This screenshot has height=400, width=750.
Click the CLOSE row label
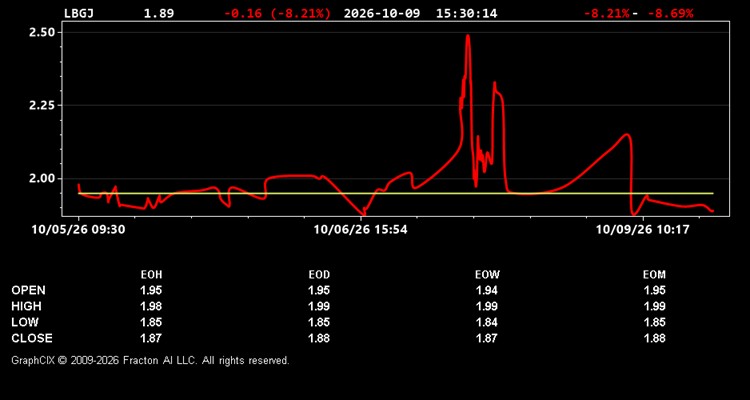point(32,338)
